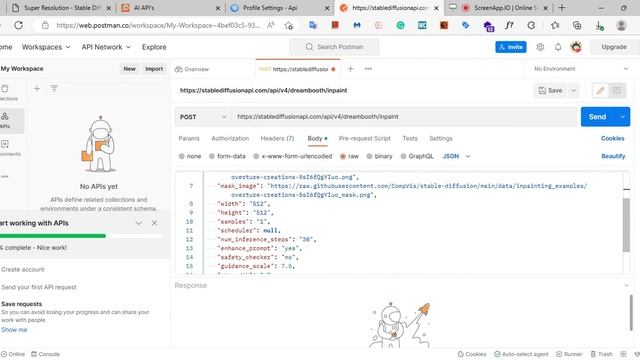Open the comments icon next to pencil
This screenshot has width=640, height=360.
point(617,90)
